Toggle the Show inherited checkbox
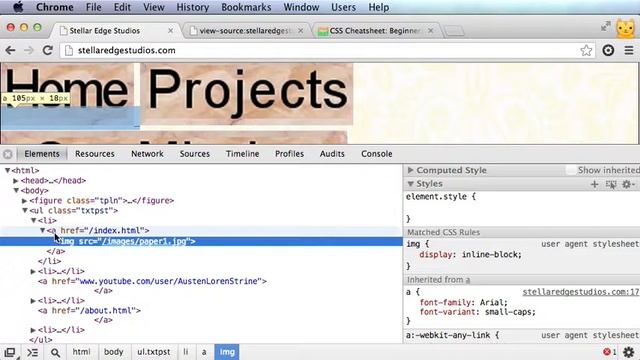 click(x=571, y=170)
